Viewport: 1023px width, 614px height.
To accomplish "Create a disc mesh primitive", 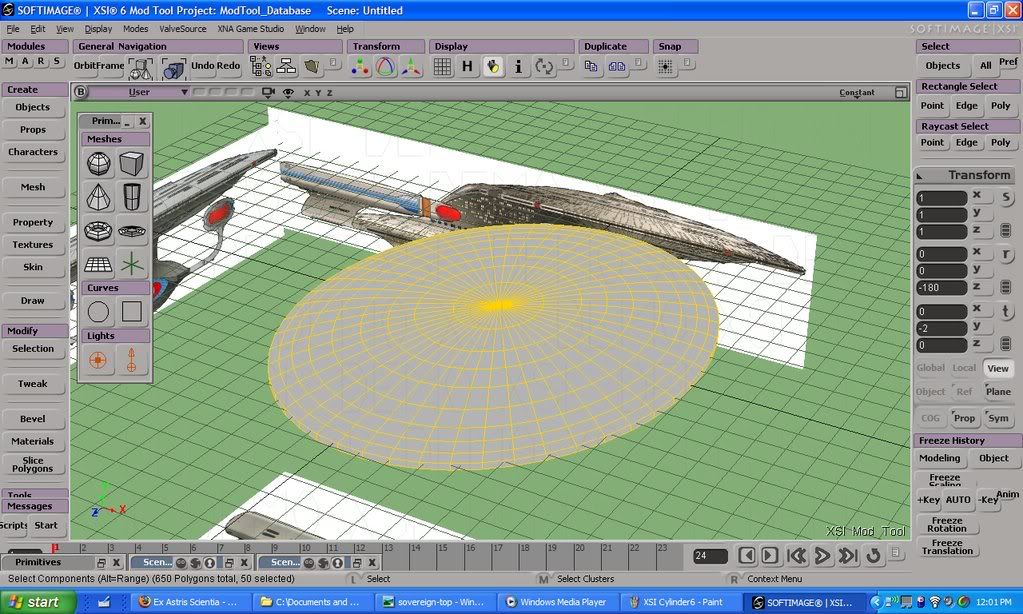I will (131, 230).
